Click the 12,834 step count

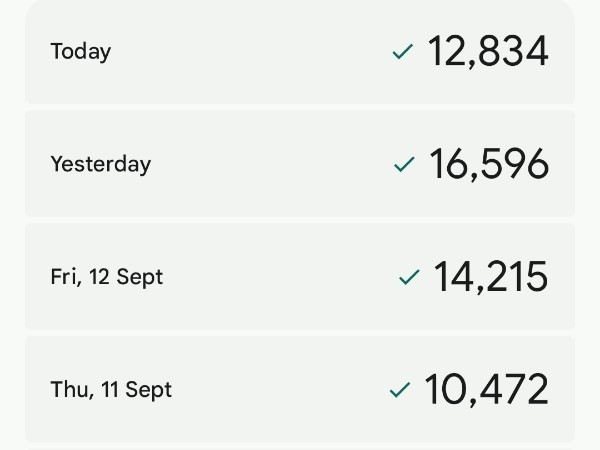pyautogui.click(x=488, y=52)
